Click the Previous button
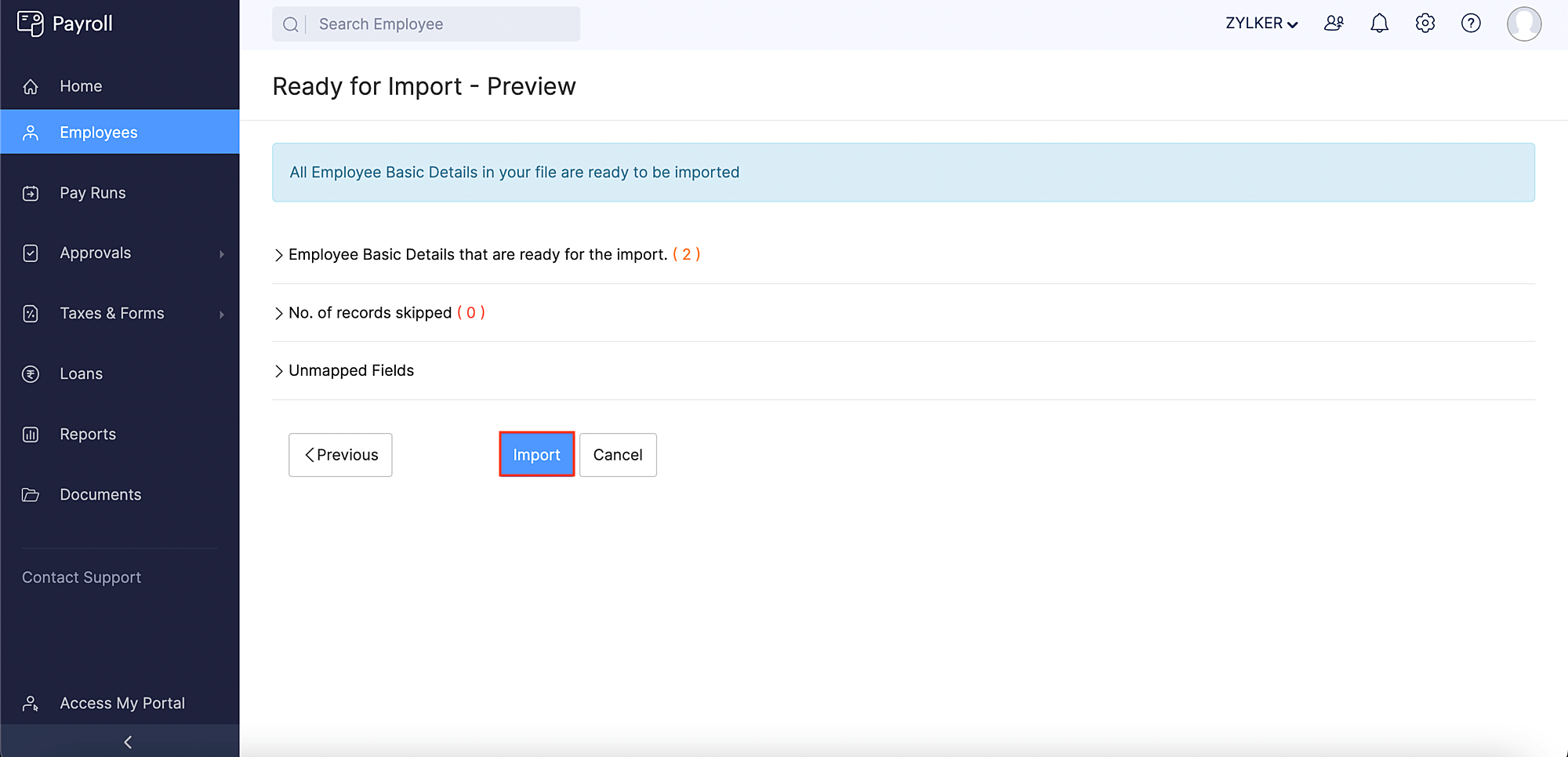The height and width of the screenshot is (757, 1568). click(339, 454)
